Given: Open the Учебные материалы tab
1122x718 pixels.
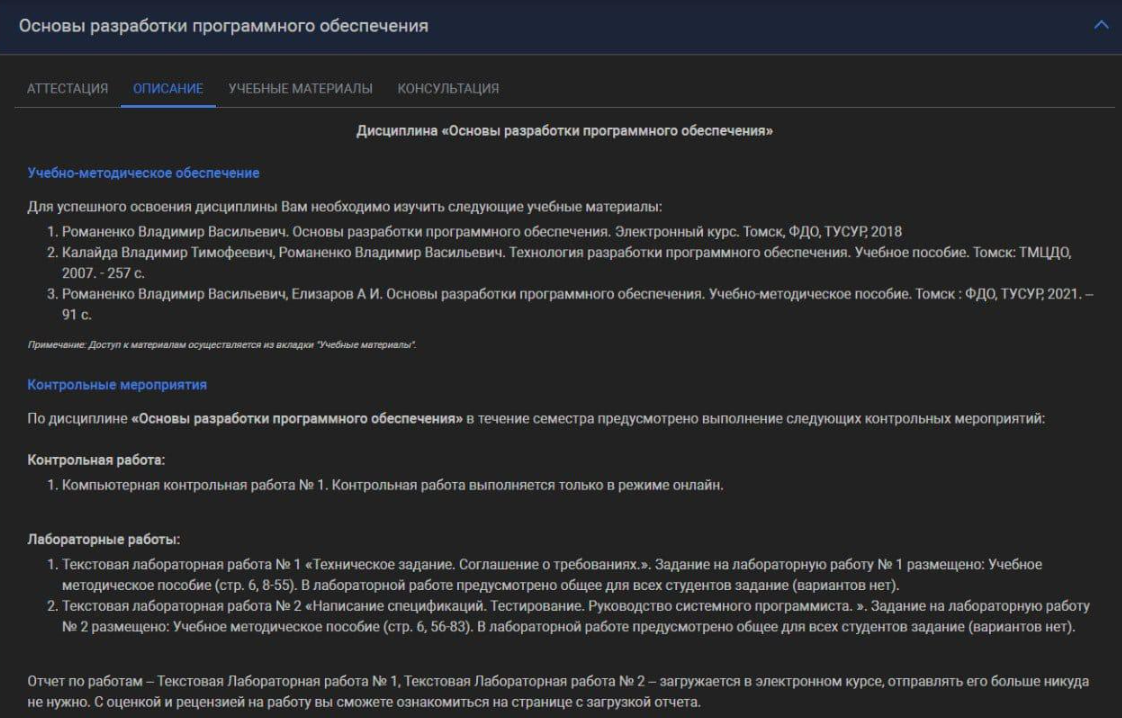Looking at the screenshot, I should (x=300, y=88).
